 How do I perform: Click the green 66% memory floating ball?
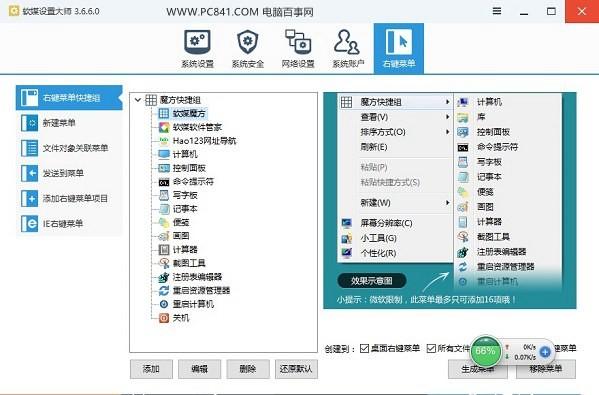(485, 351)
